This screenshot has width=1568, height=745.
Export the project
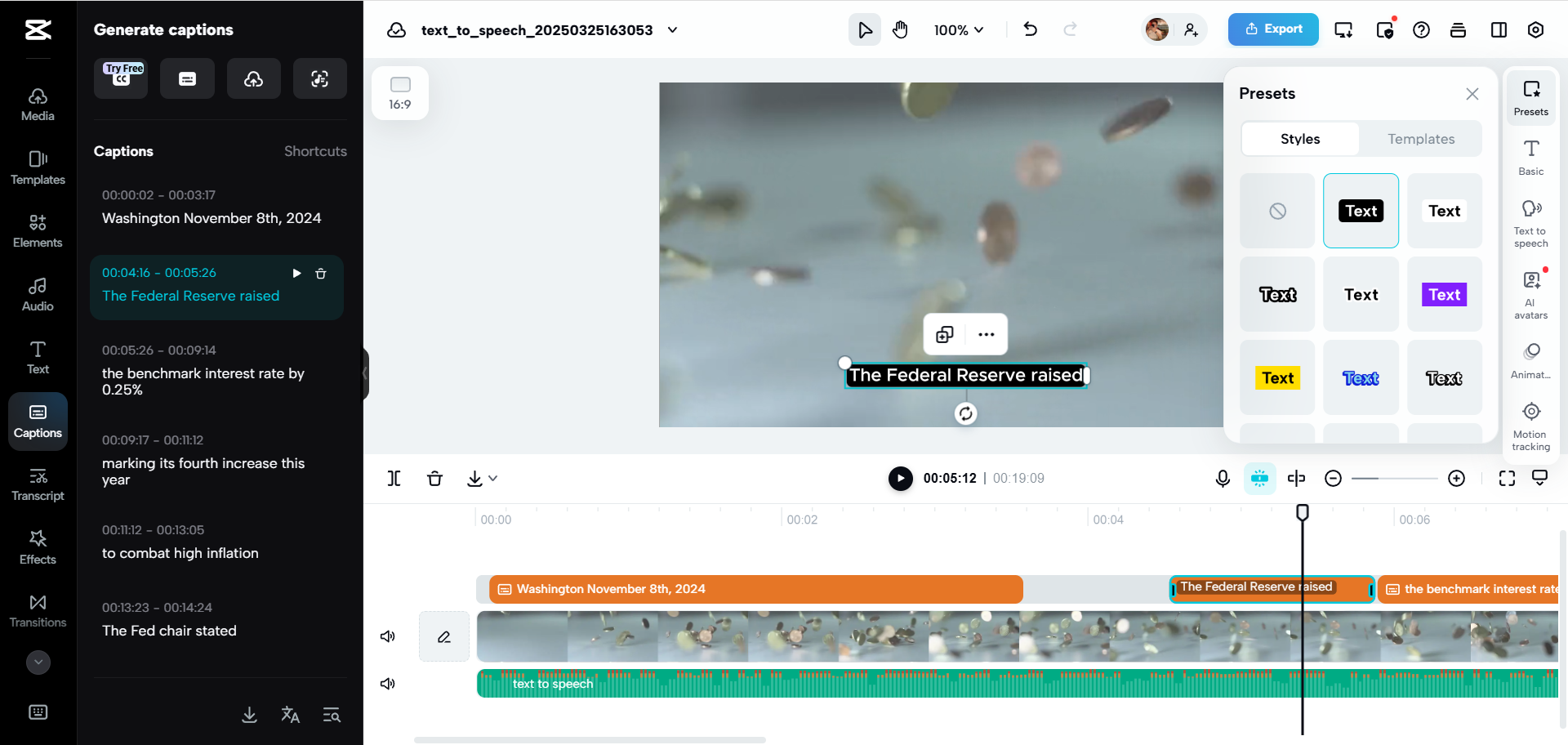click(1272, 29)
